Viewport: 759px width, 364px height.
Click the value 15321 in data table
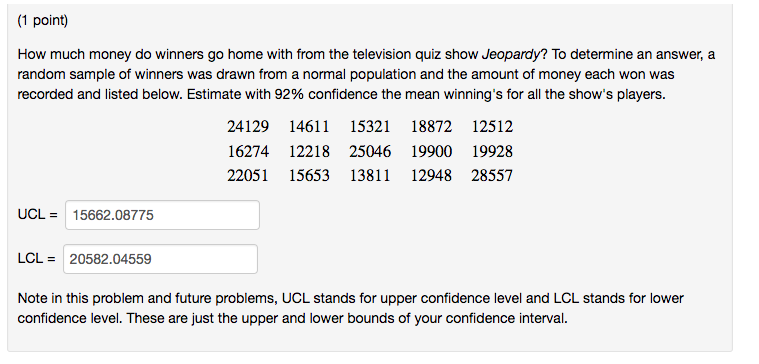pos(370,127)
